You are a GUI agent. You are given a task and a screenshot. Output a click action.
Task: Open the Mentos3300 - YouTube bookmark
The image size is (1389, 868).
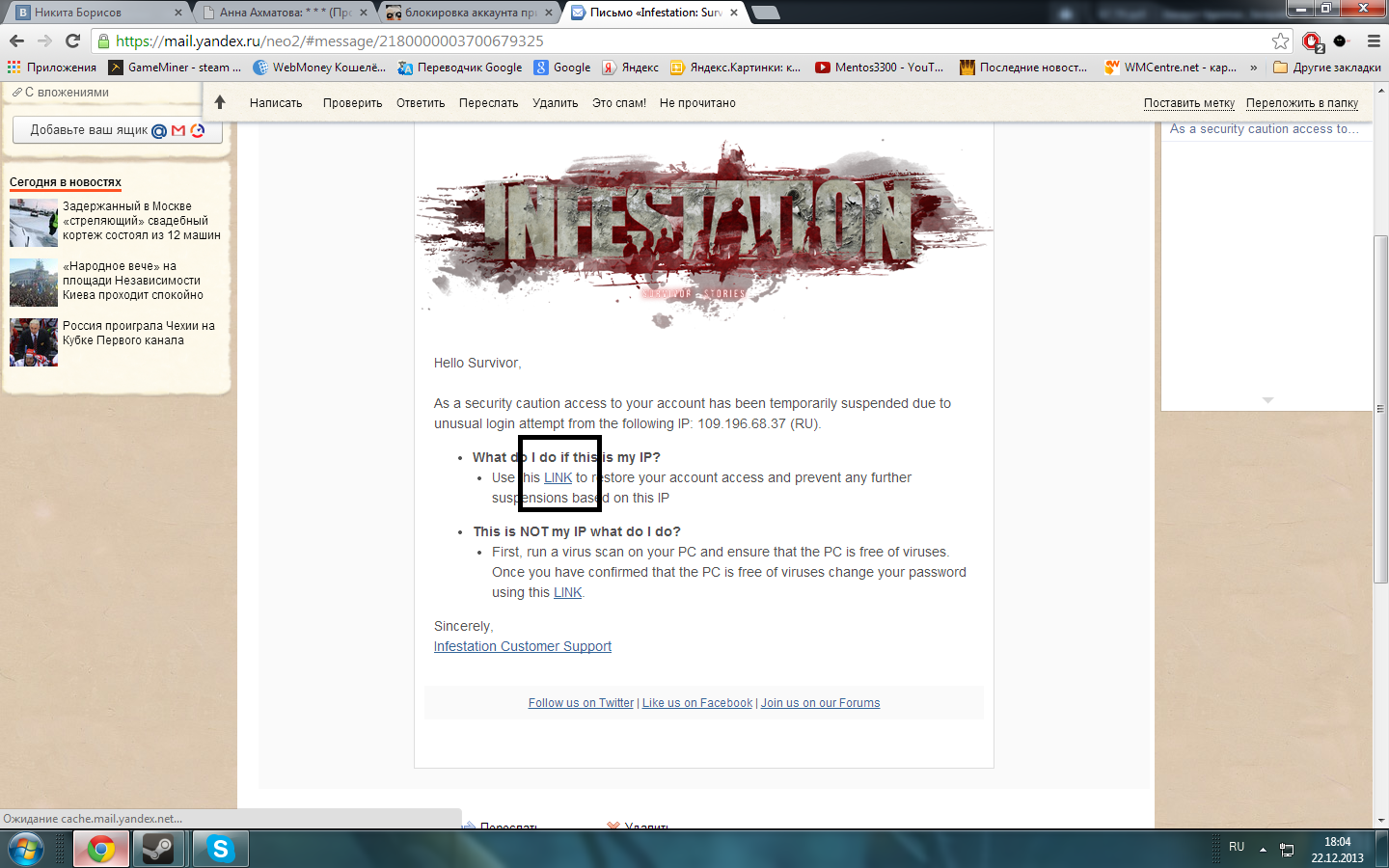[x=880, y=68]
